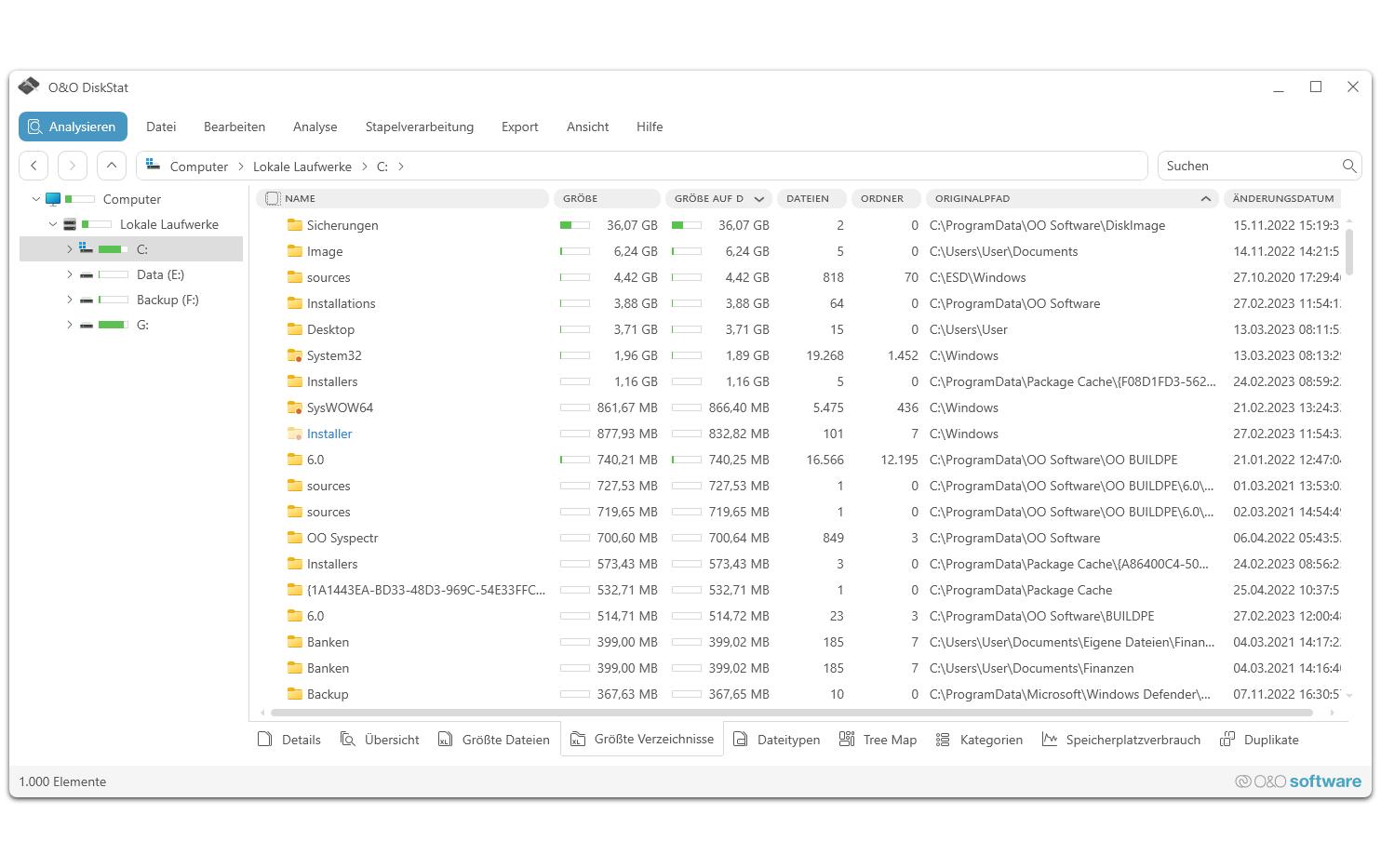Go back with the left arrow button

click(x=34, y=166)
